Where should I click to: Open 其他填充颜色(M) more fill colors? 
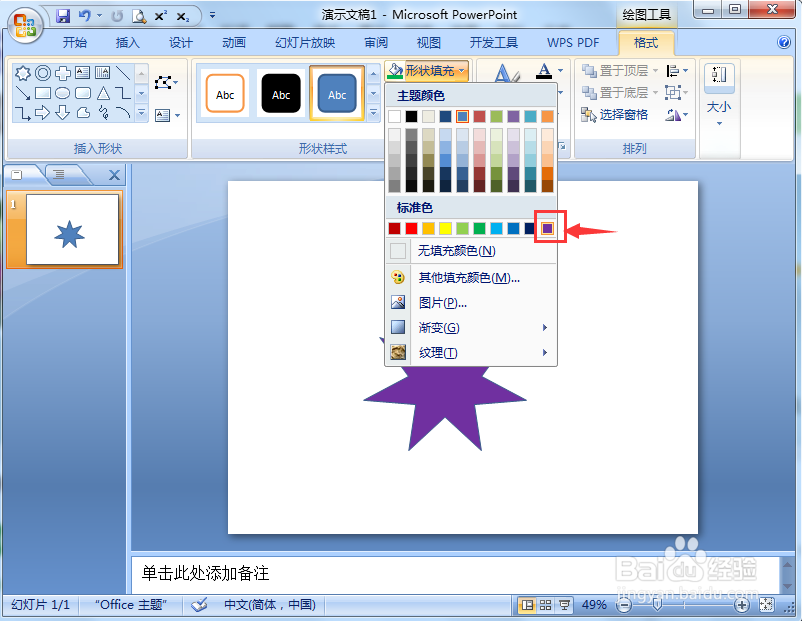pyautogui.click(x=471, y=277)
